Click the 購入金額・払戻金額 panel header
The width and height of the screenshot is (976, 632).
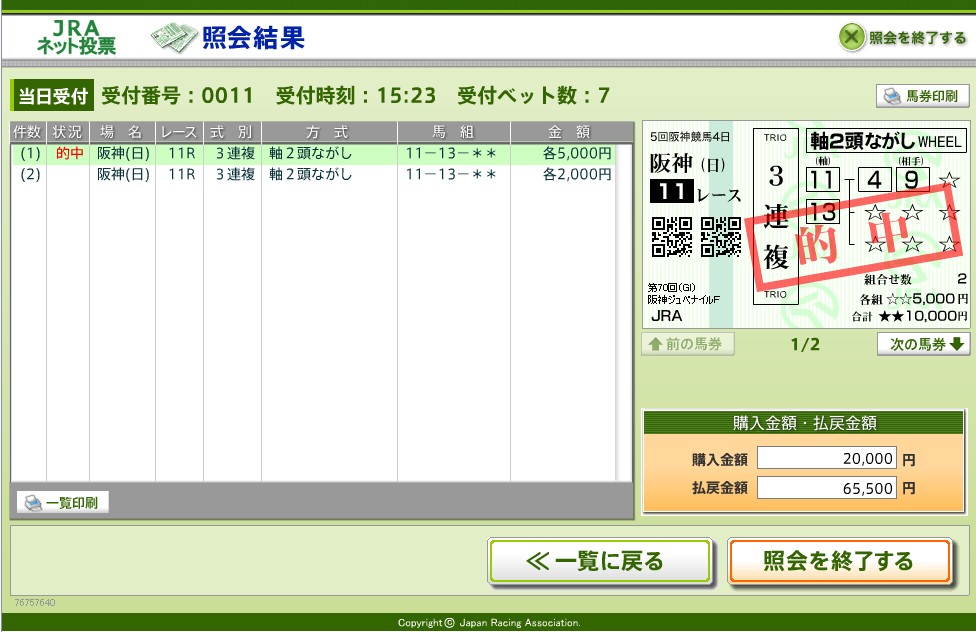pos(804,423)
